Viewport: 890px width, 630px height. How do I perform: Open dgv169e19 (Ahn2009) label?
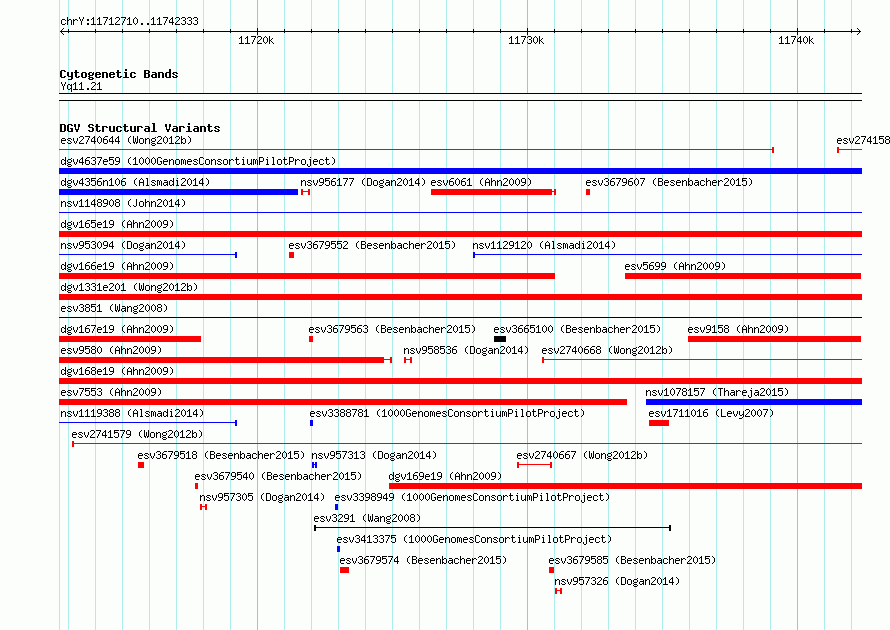(446, 476)
